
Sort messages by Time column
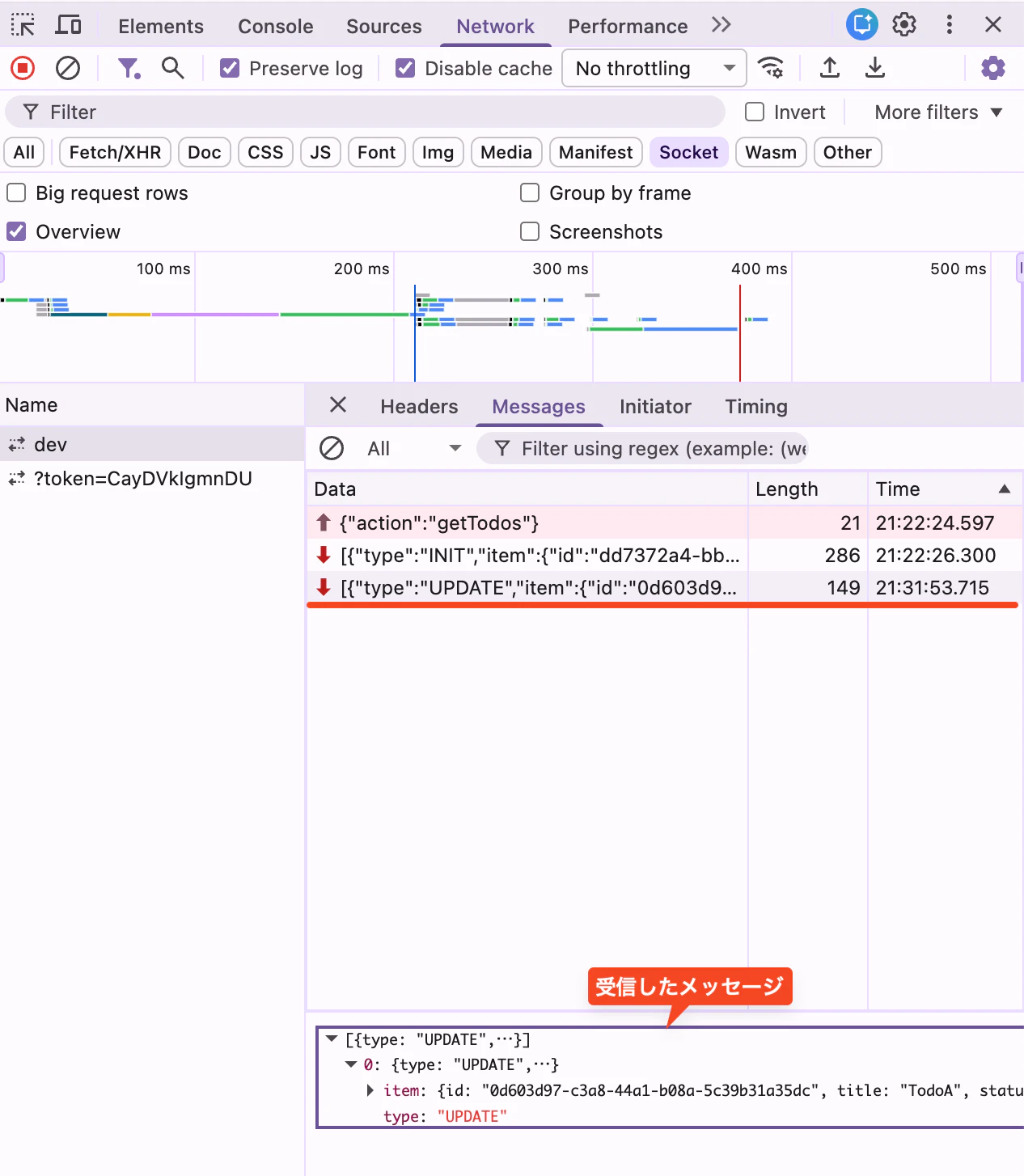tap(944, 489)
